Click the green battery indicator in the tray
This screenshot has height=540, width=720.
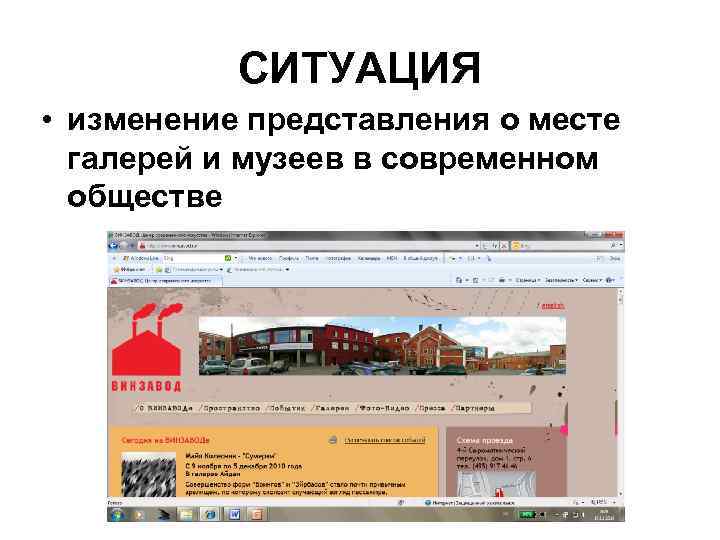pos(527,514)
